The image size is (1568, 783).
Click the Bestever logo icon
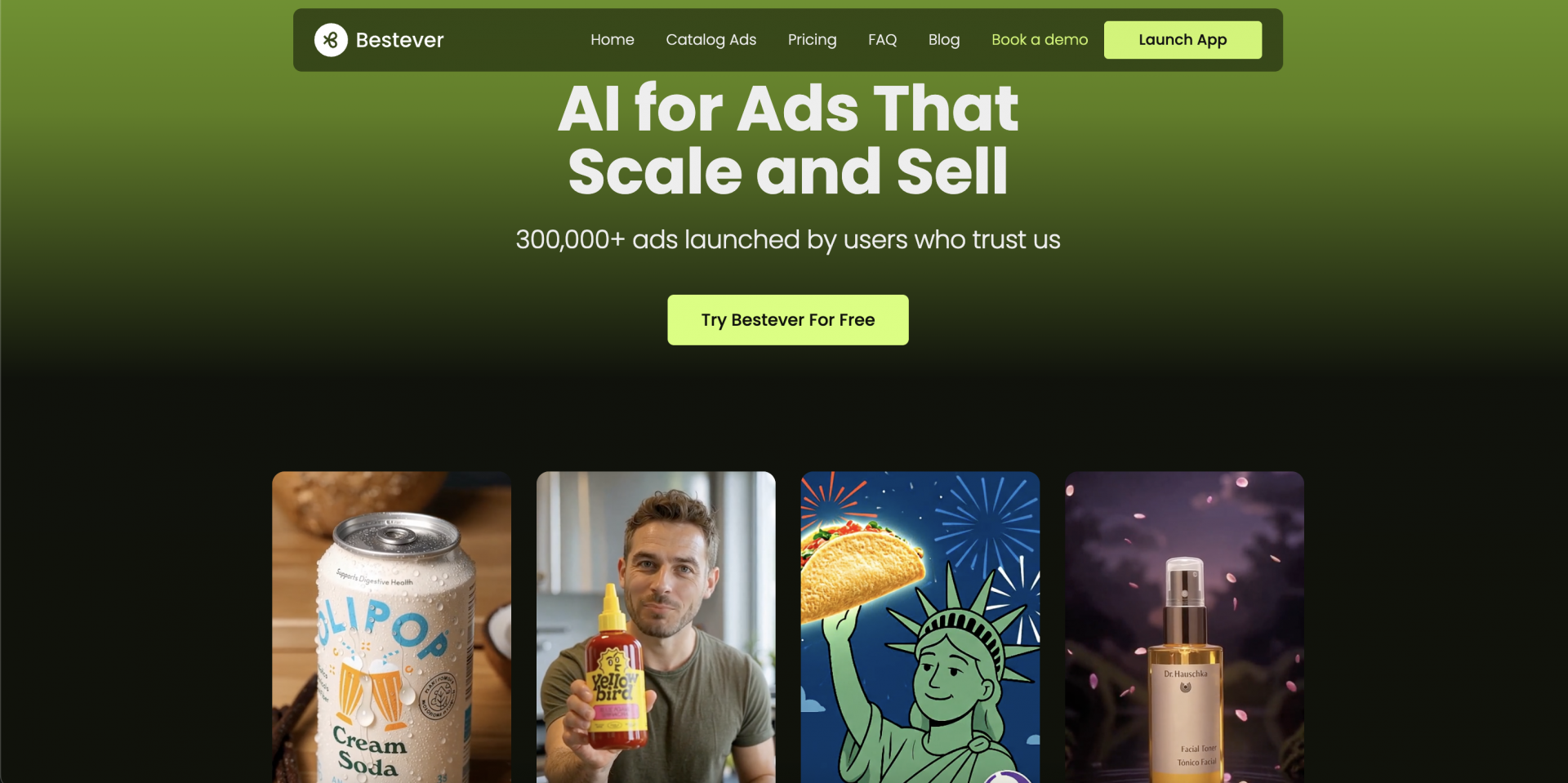331,40
